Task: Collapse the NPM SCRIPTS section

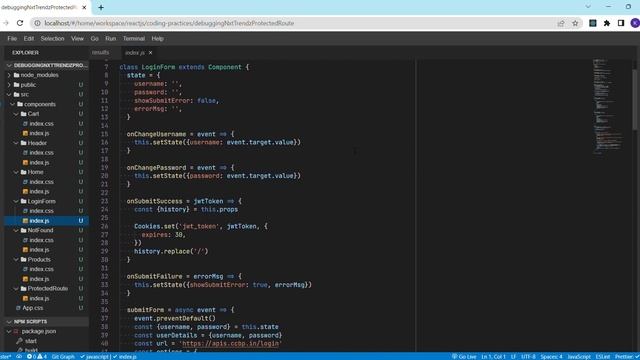Action: (9, 322)
